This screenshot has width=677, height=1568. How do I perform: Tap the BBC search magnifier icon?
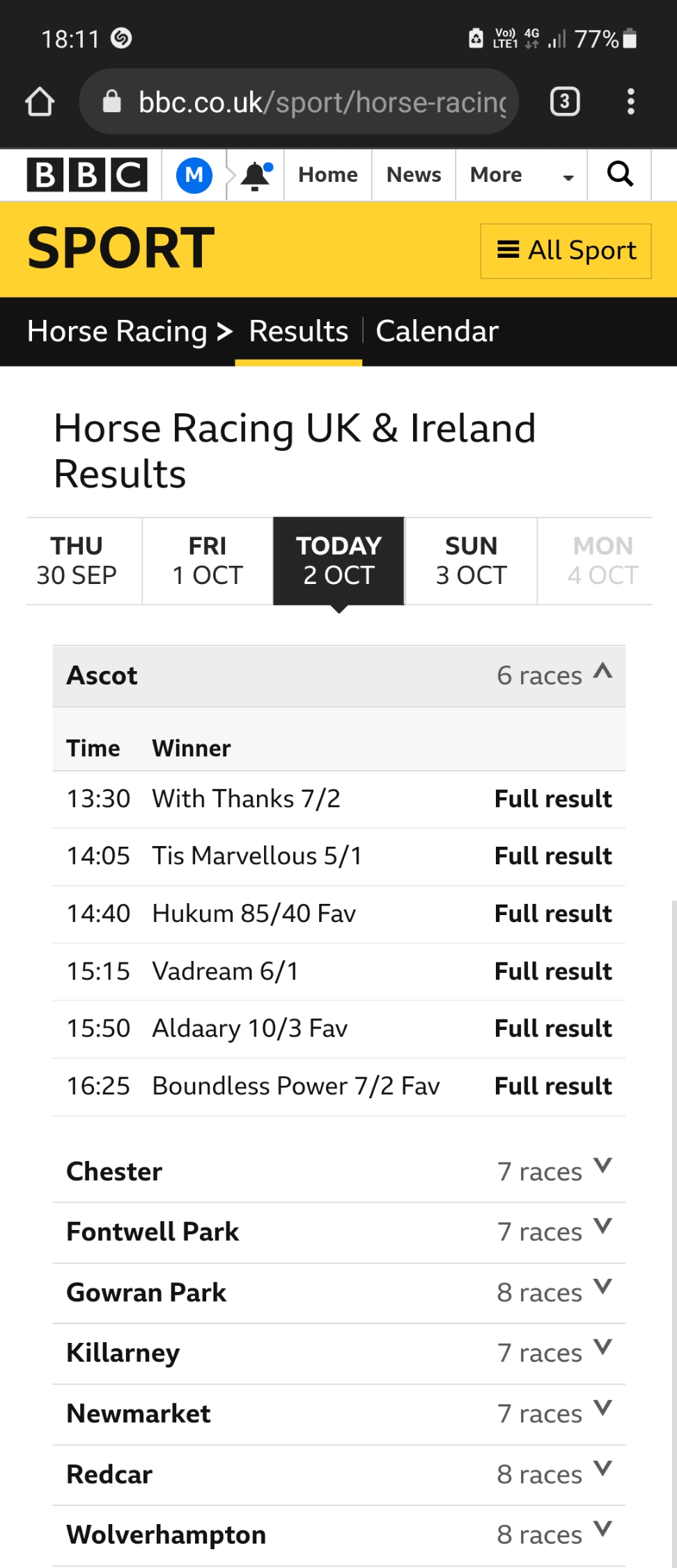pyautogui.click(x=620, y=174)
